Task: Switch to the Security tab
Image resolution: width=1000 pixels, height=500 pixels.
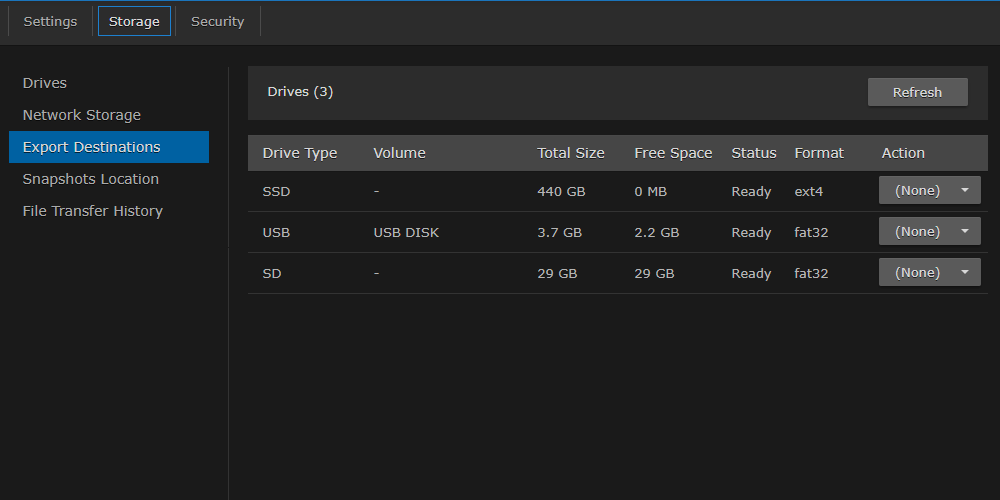Action: point(217,22)
